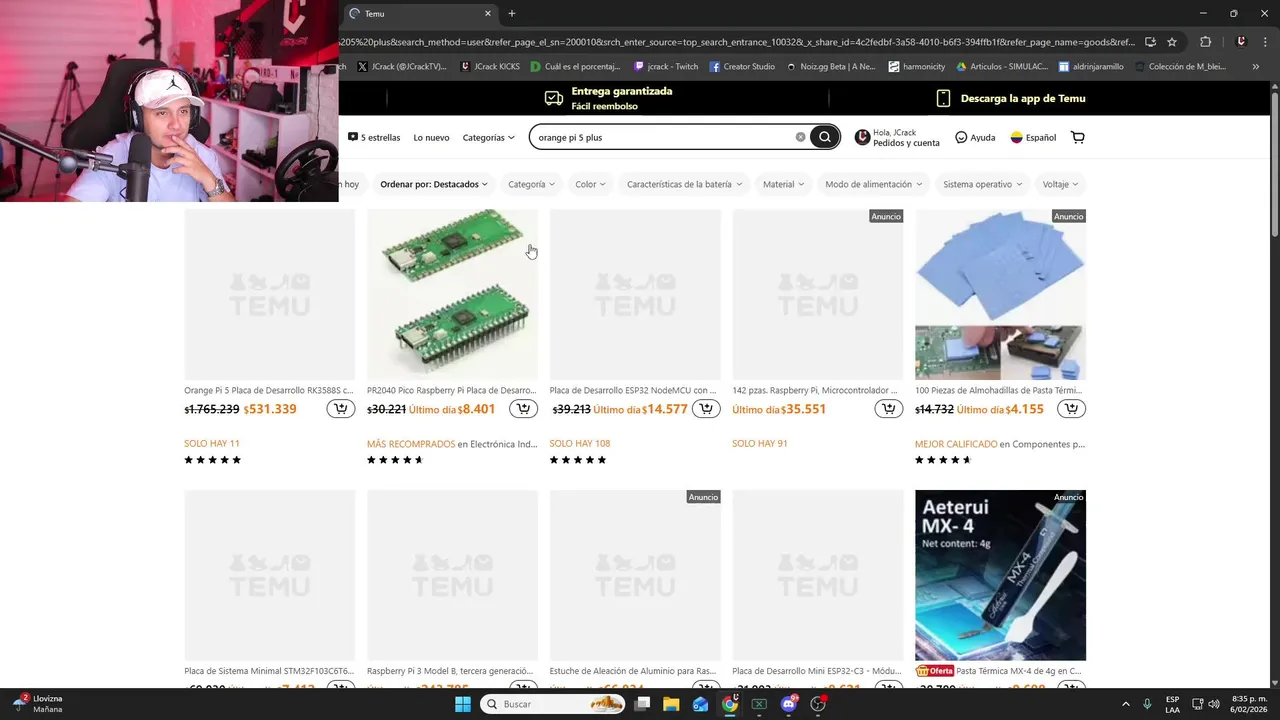This screenshot has width=1280, height=720.
Task: Click the search magnifier button in Temu
Action: (824, 137)
